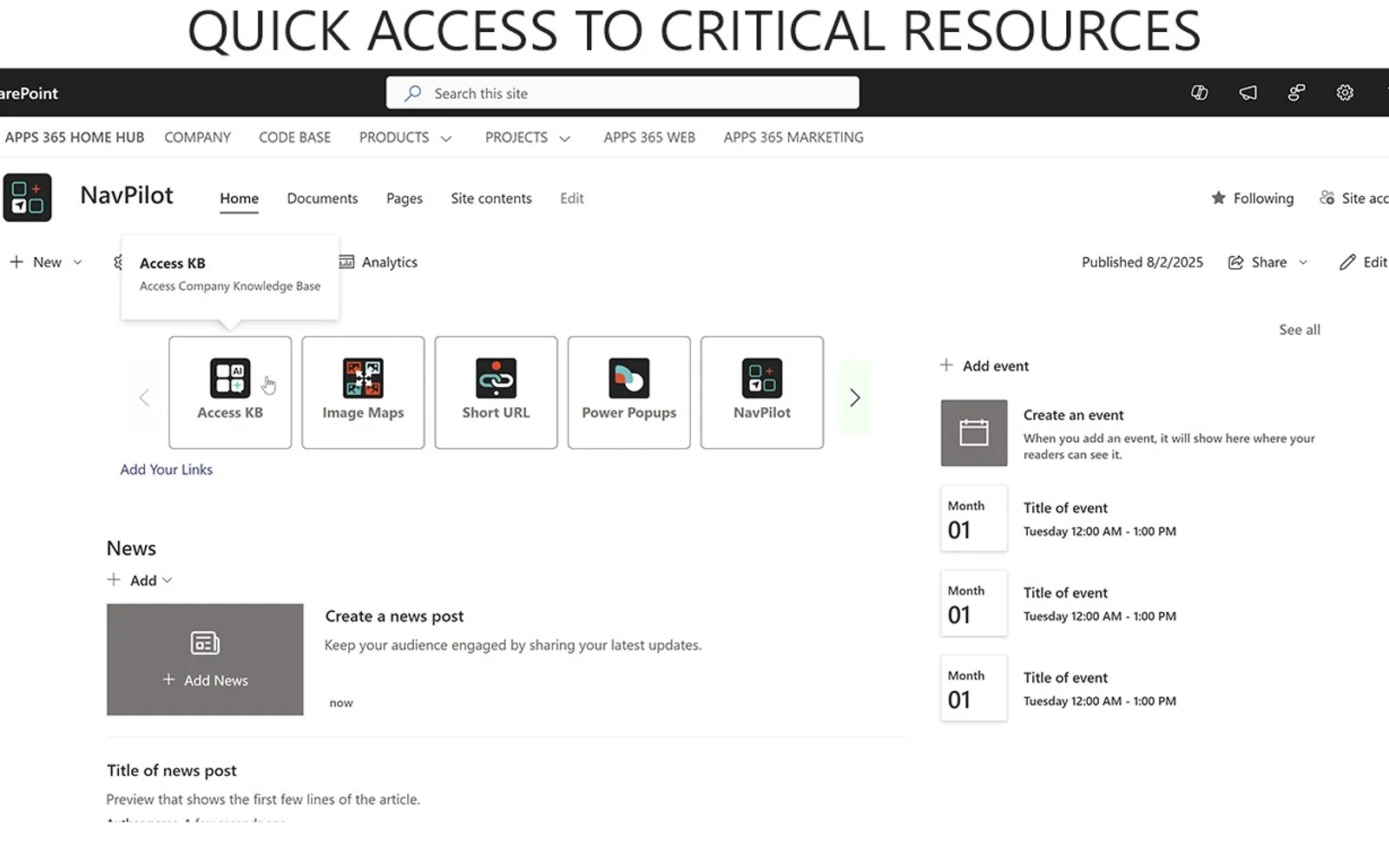Click the Edit navigation link
This screenshot has height=868, width=1389.
(x=572, y=198)
